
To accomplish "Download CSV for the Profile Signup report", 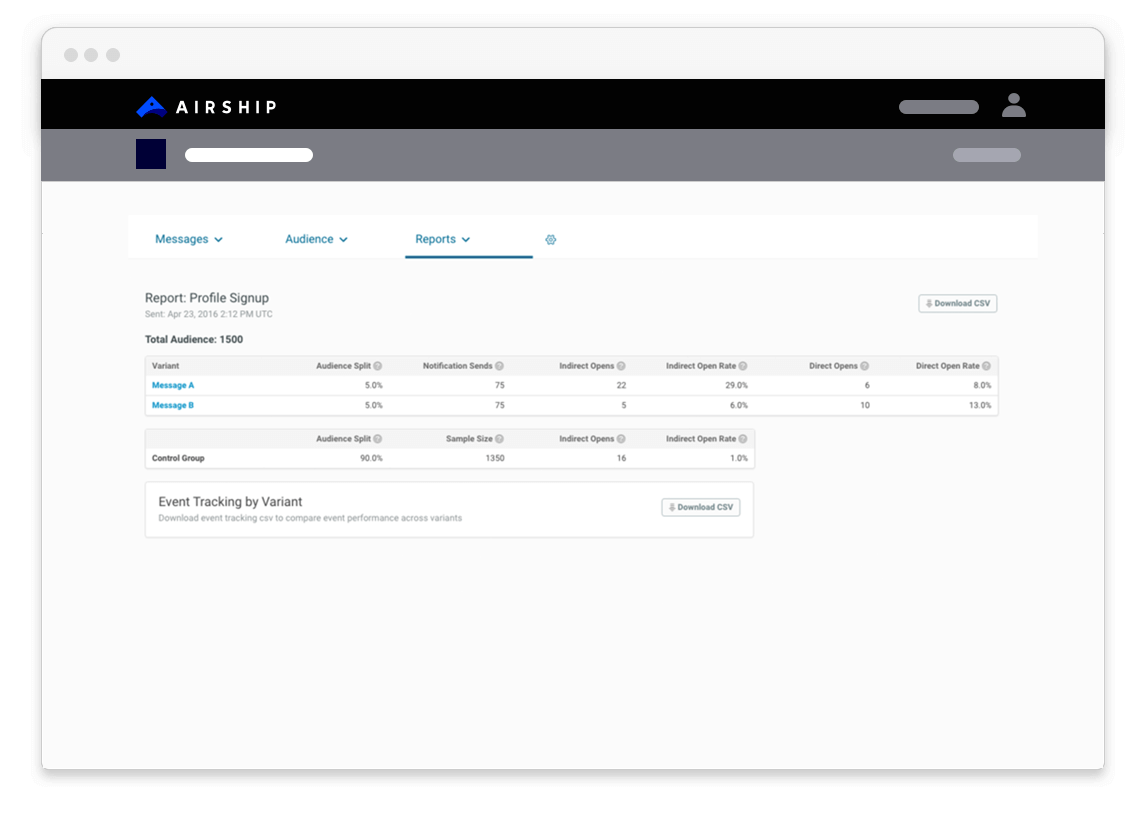I will [957, 303].
